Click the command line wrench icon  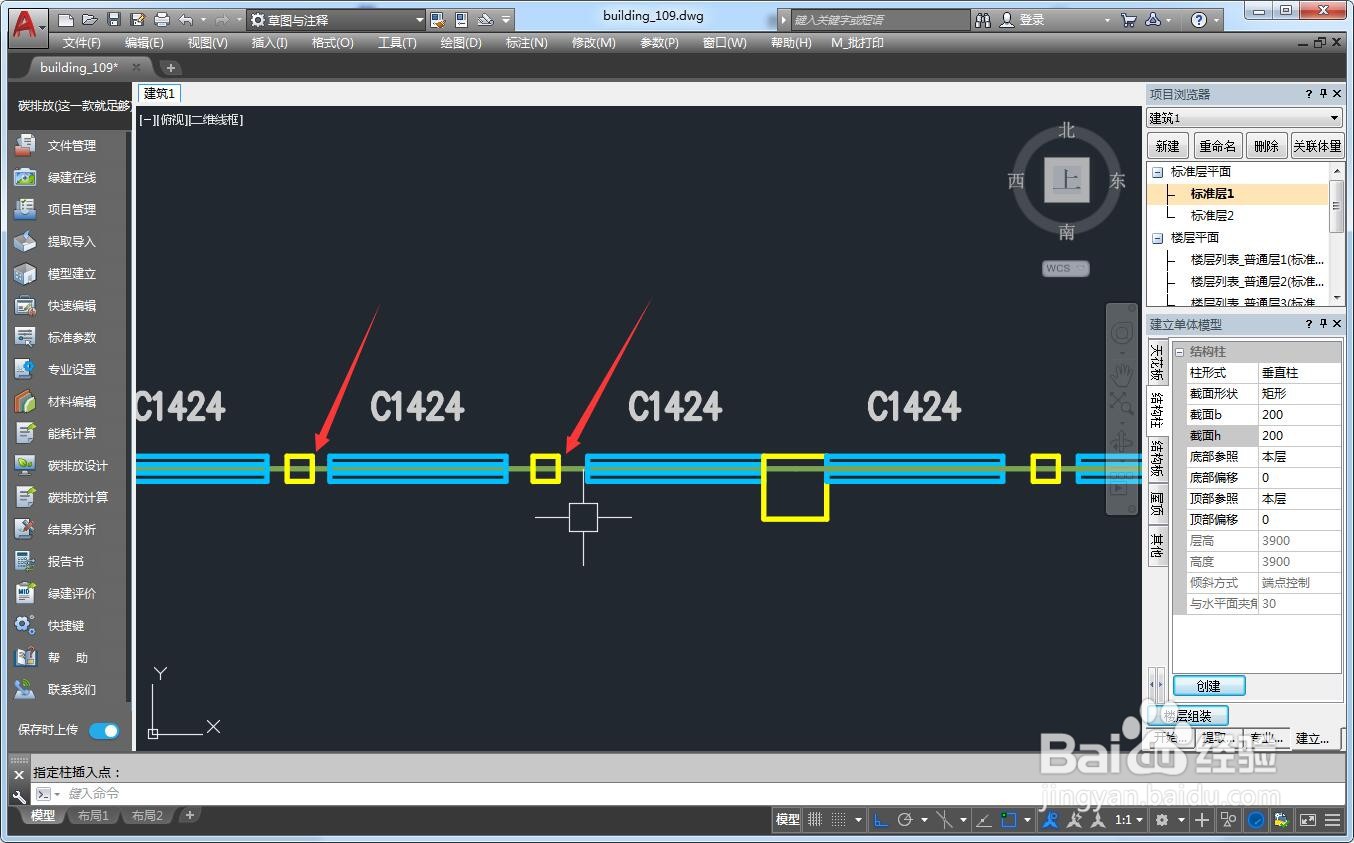point(19,796)
